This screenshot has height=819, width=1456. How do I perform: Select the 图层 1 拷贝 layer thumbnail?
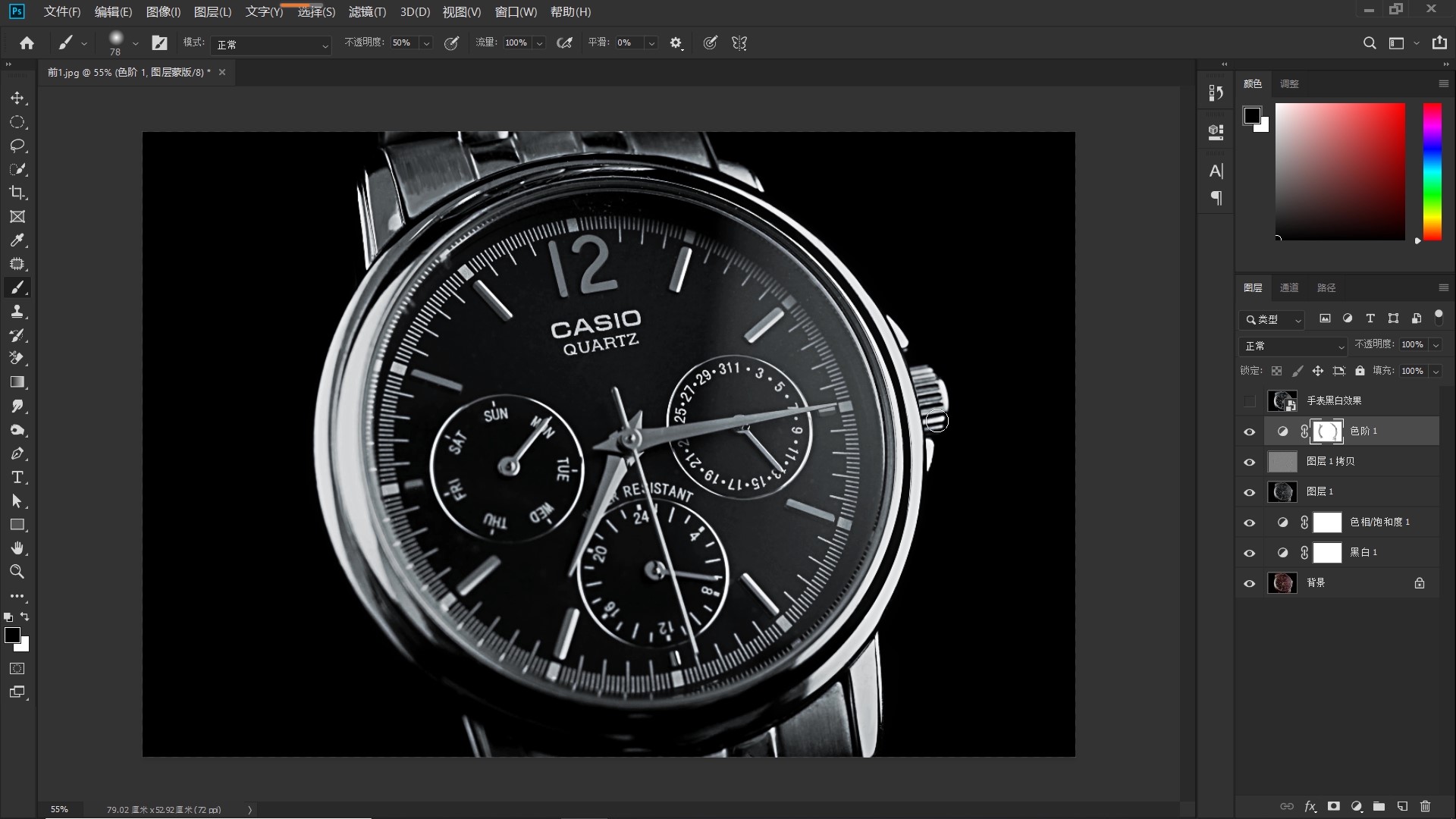tap(1282, 461)
